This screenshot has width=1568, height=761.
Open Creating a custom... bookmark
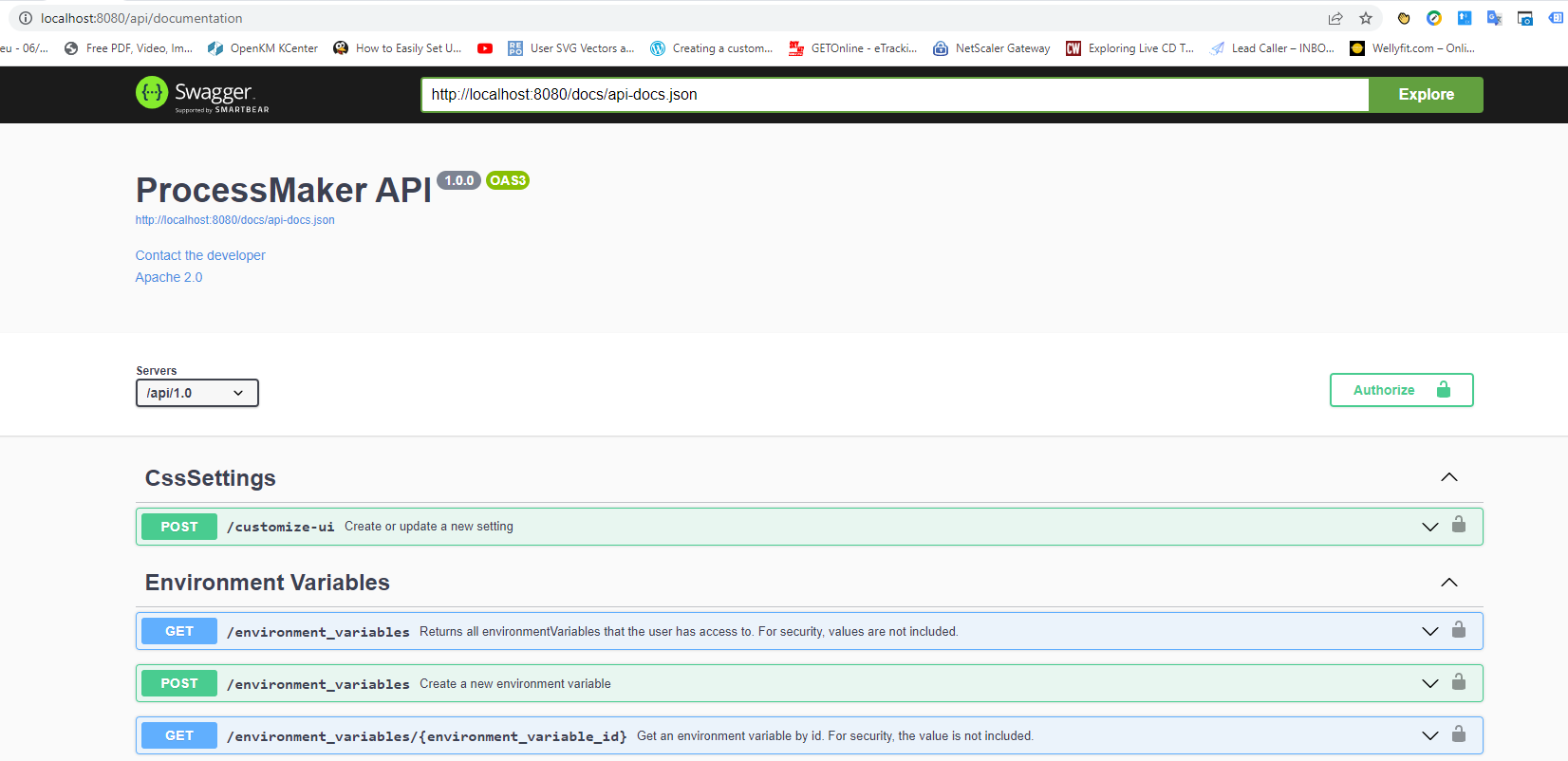click(712, 48)
